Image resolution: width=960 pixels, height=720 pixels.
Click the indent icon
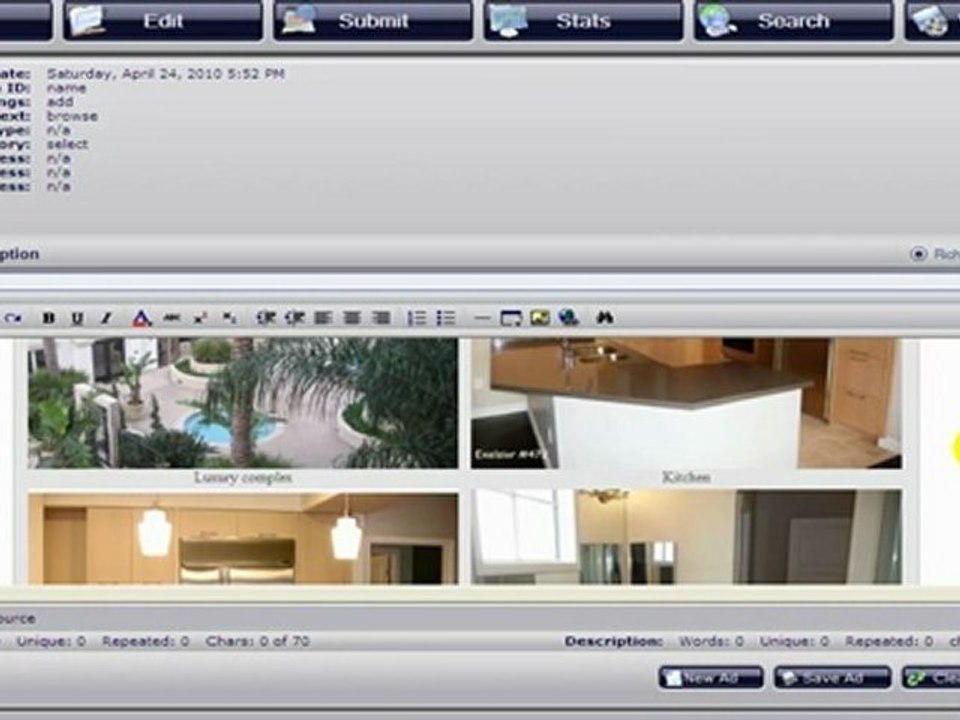coord(295,318)
